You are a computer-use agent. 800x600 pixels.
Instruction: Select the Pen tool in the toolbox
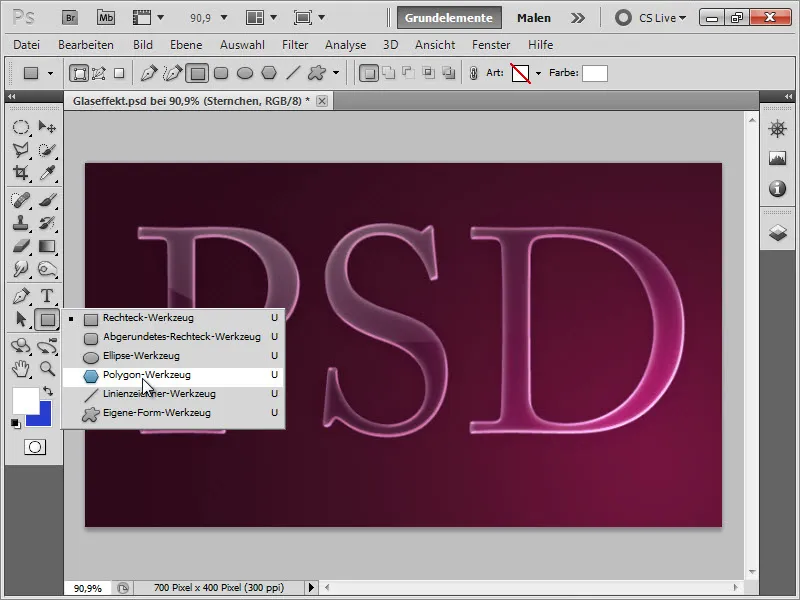click(21, 295)
